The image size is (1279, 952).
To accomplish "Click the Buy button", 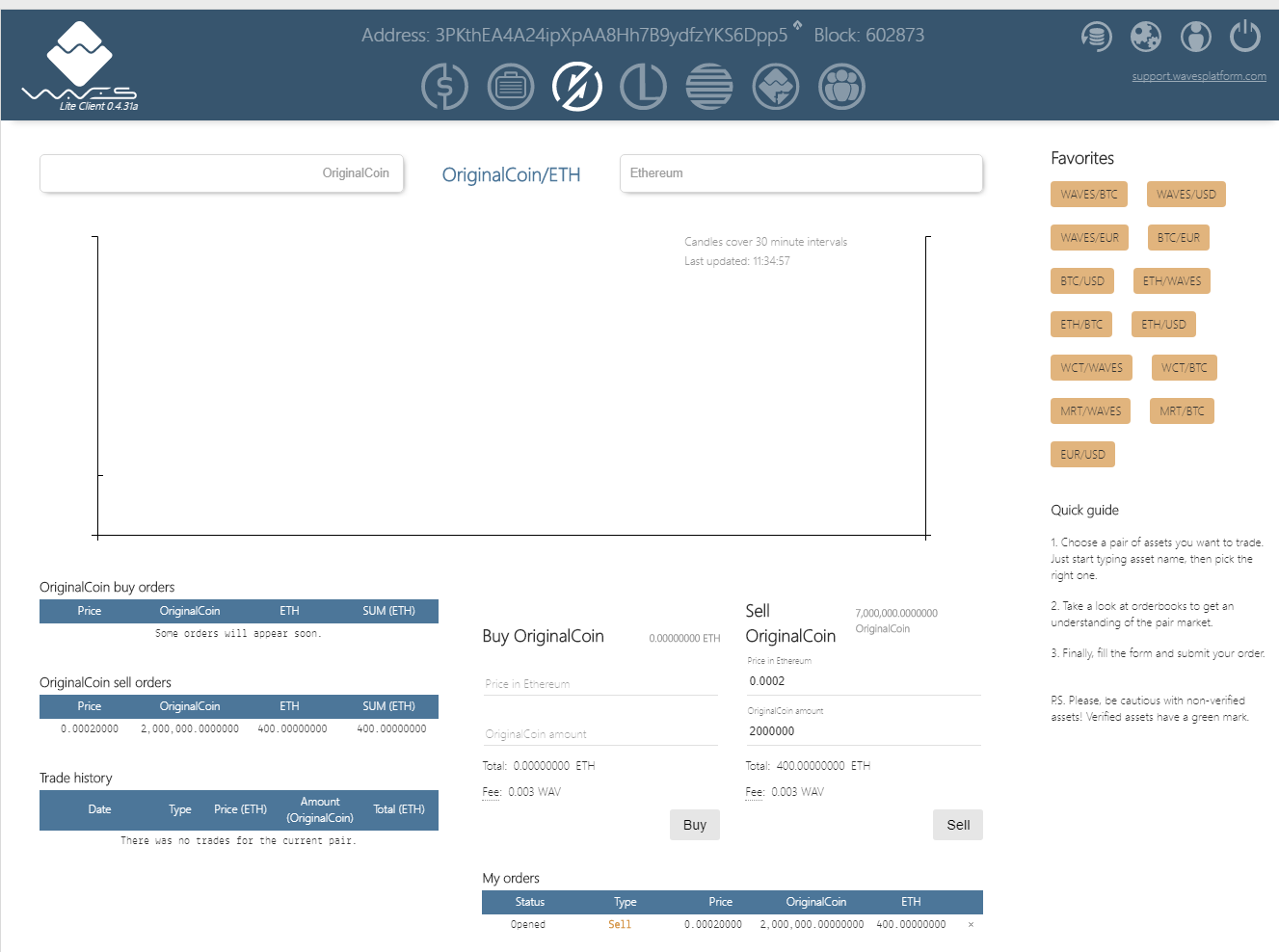I will (695, 825).
